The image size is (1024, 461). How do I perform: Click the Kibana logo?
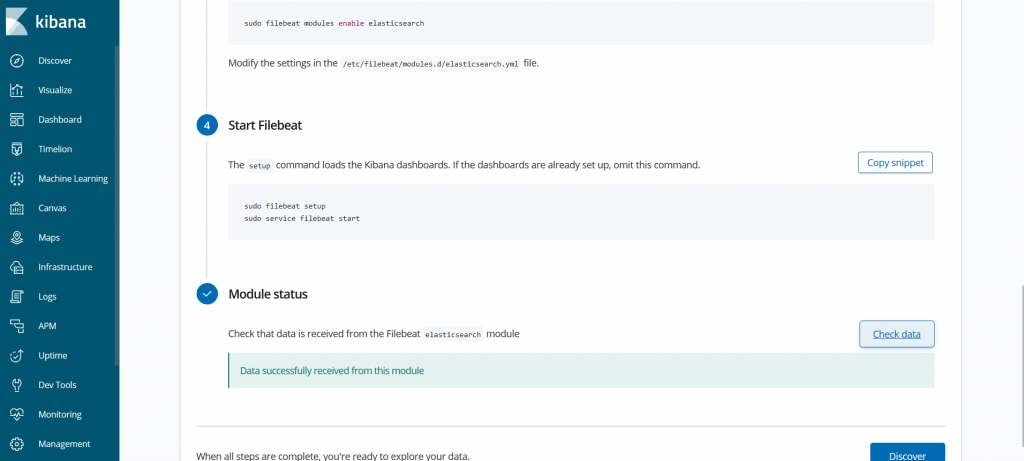point(46,21)
